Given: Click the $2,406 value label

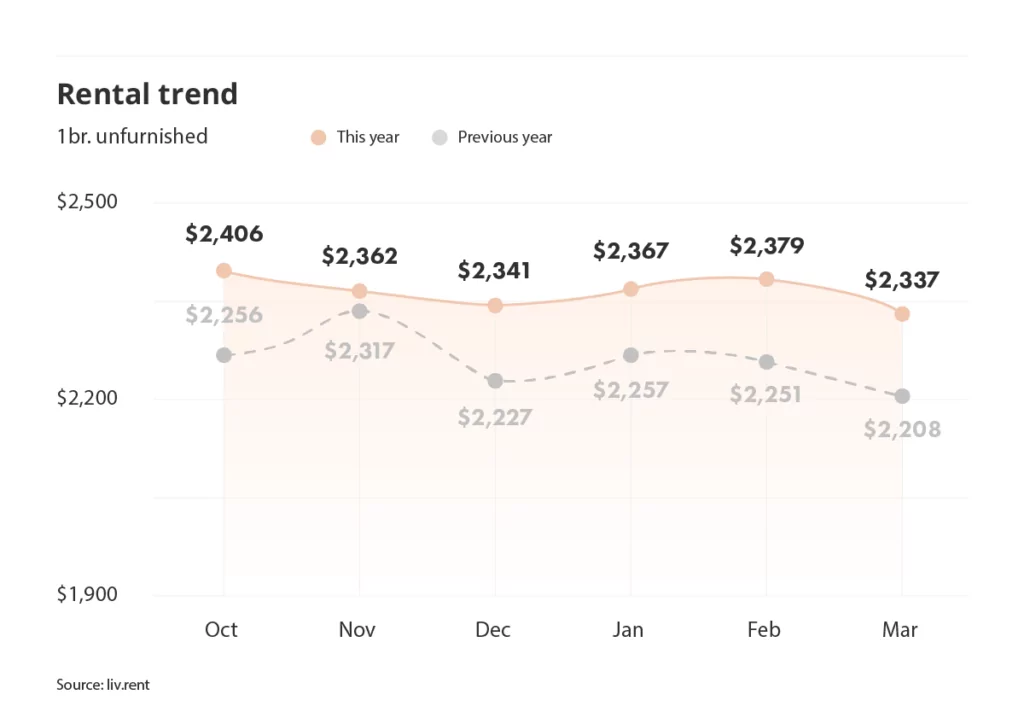Looking at the screenshot, I should [x=224, y=234].
